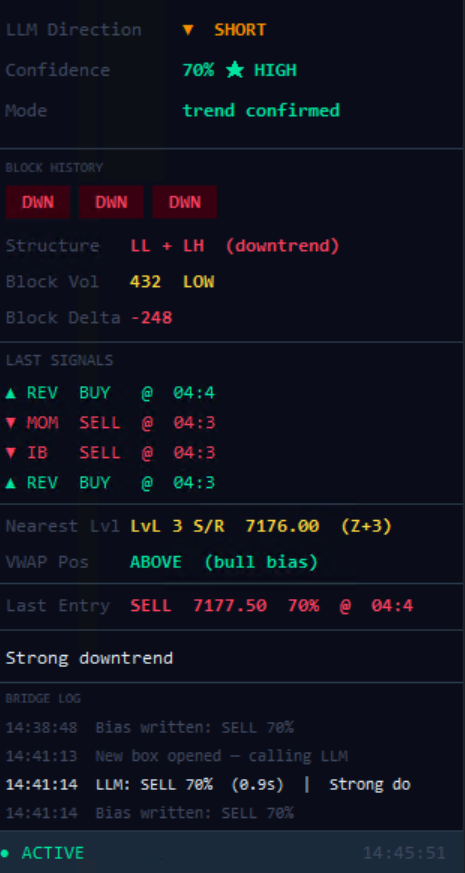Select the 14:41:14 LLM: SELL 70% log entry

(208, 784)
